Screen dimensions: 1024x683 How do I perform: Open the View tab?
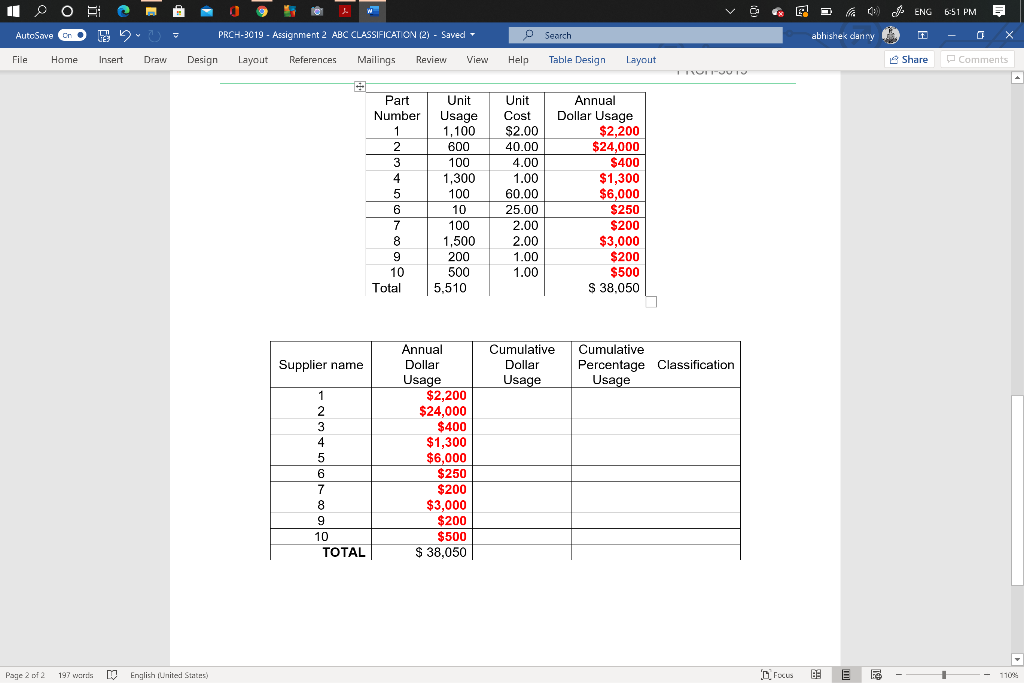[x=477, y=59]
